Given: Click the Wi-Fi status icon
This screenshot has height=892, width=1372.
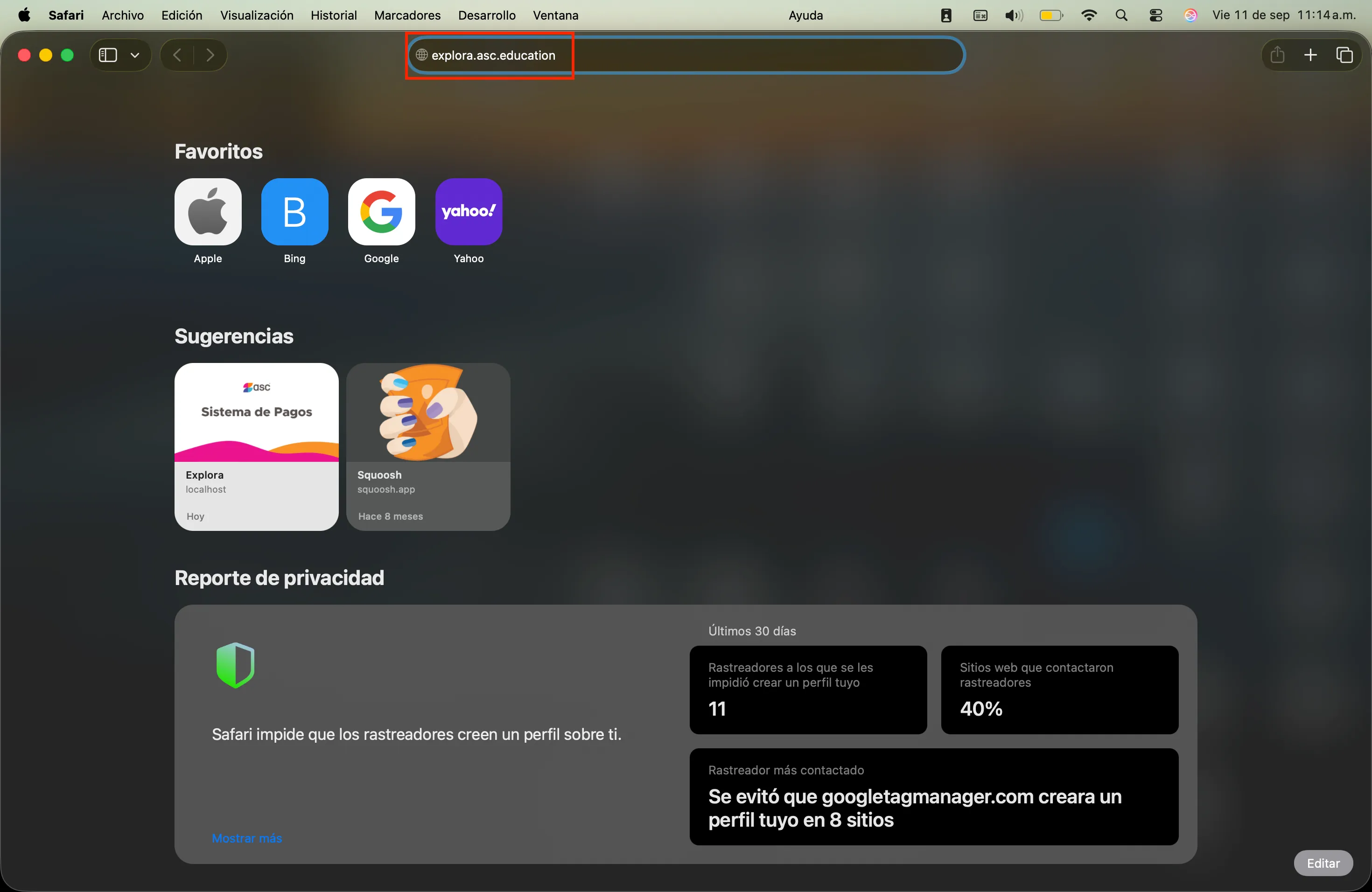Looking at the screenshot, I should (x=1088, y=15).
